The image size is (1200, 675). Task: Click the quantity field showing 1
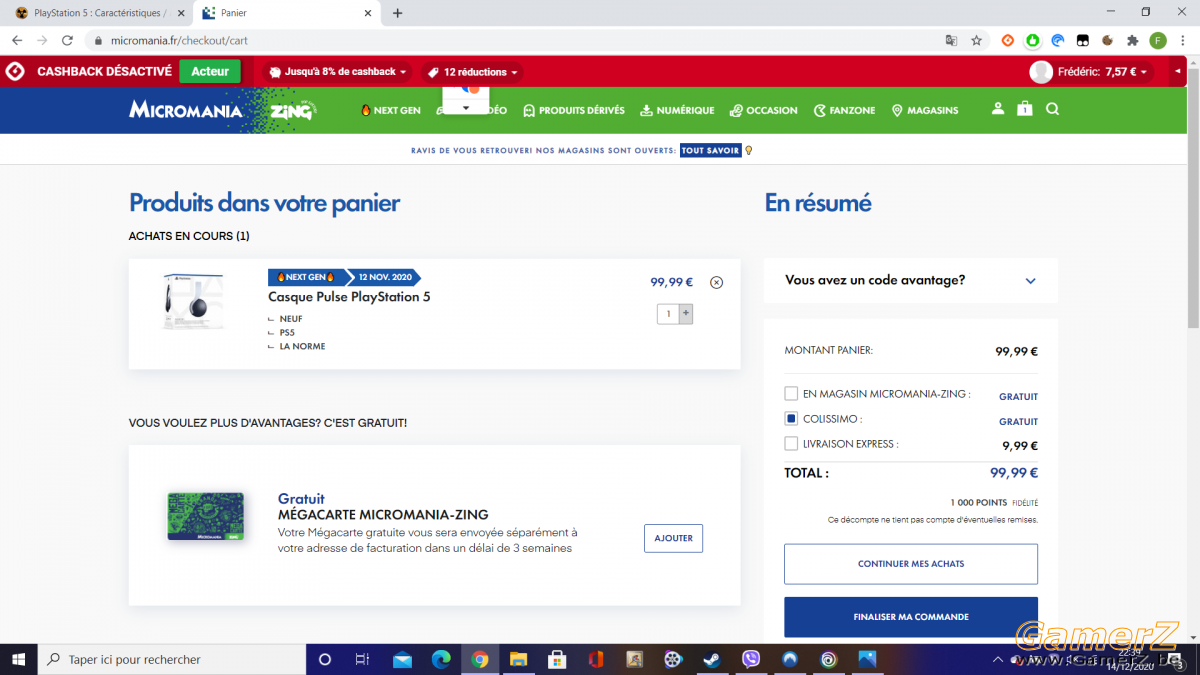pos(668,313)
